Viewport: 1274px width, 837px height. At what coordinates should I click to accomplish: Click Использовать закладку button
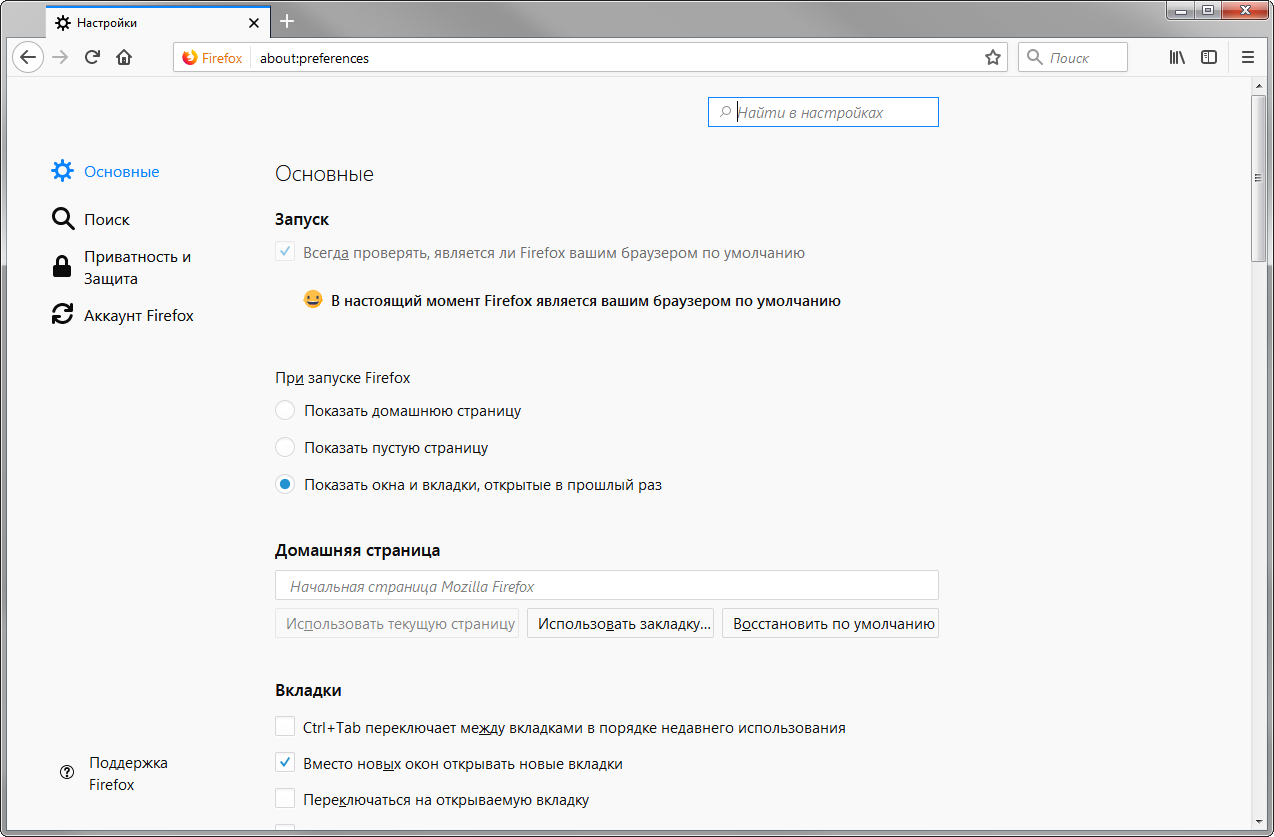pyautogui.click(x=620, y=623)
